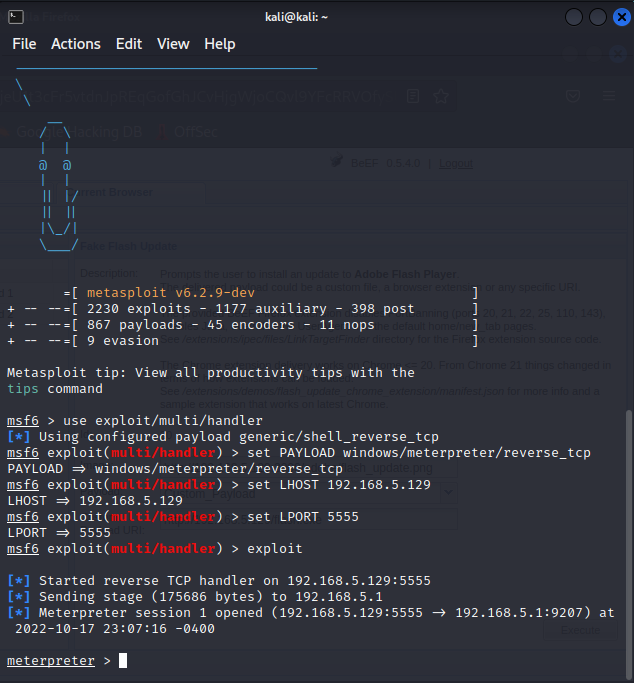Image resolution: width=634 pixels, height=683 pixels.
Task: Open the Edit menu
Action: [129, 44]
